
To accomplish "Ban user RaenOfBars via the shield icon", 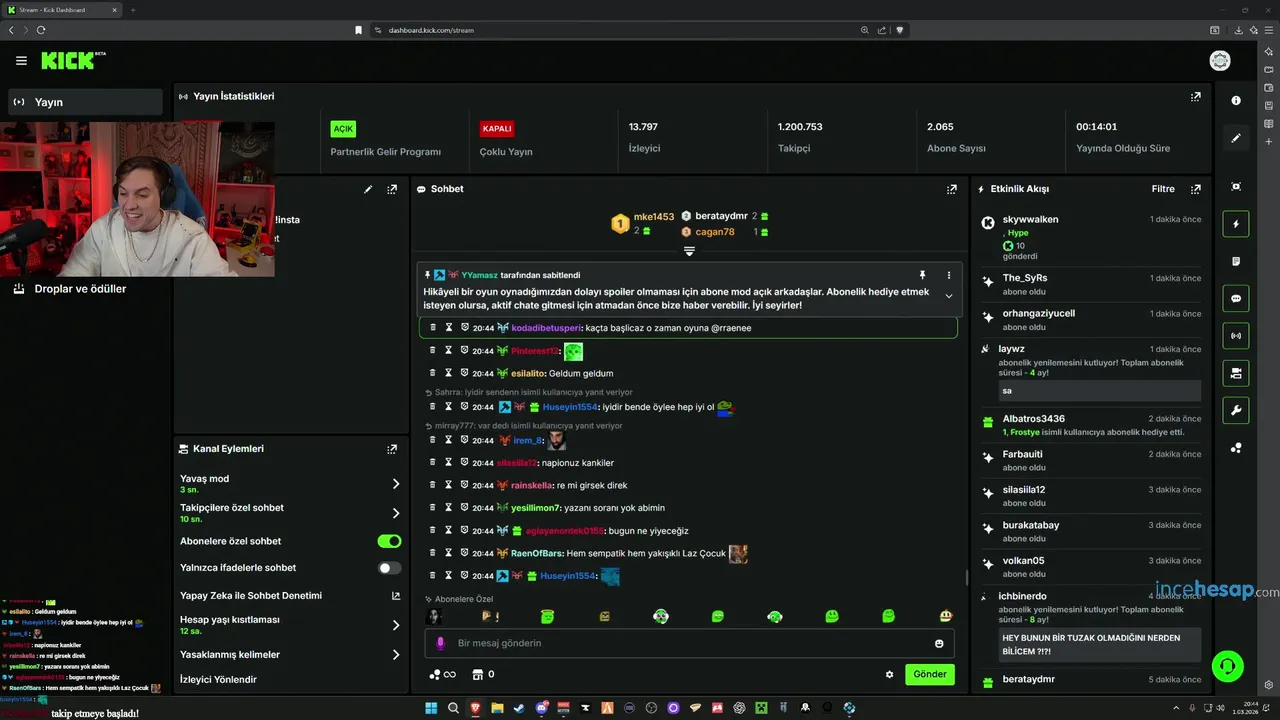I will [x=465, y=553].
